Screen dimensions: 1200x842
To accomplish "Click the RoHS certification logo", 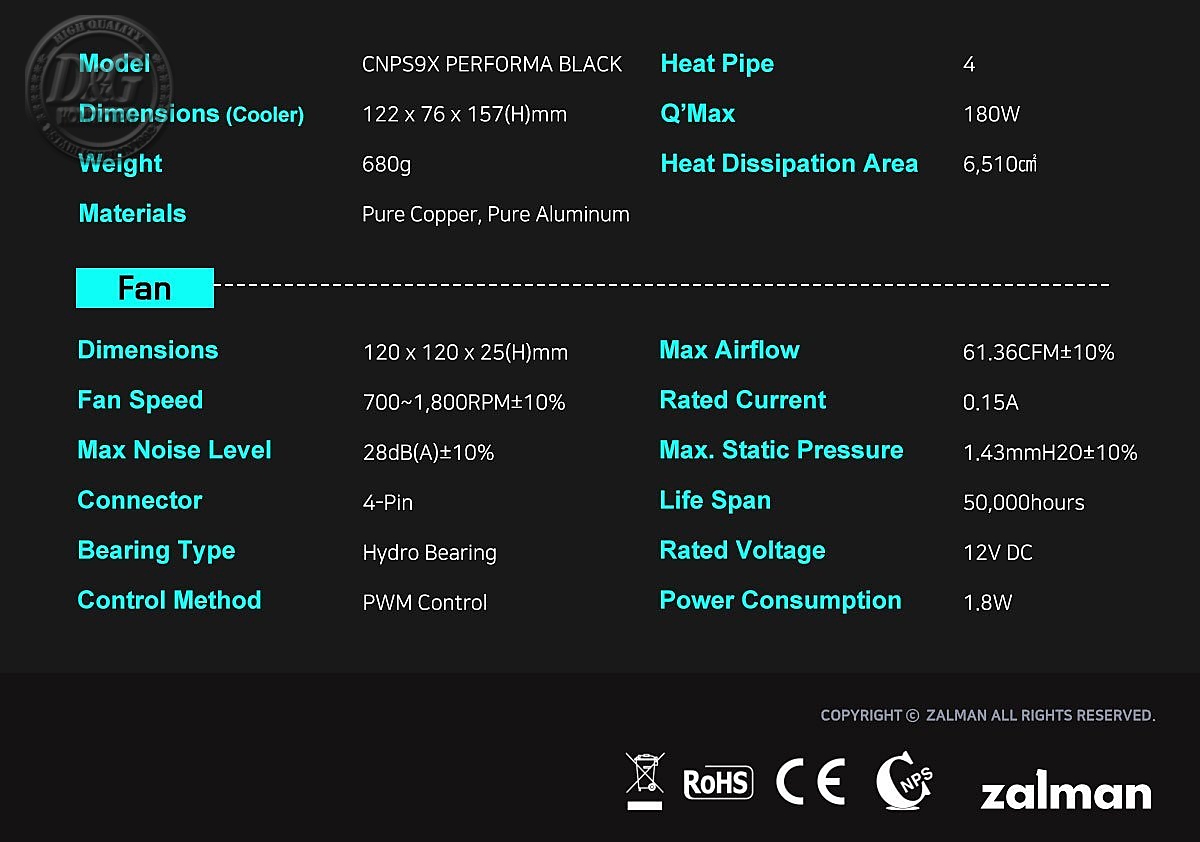I will click(717, 782).
